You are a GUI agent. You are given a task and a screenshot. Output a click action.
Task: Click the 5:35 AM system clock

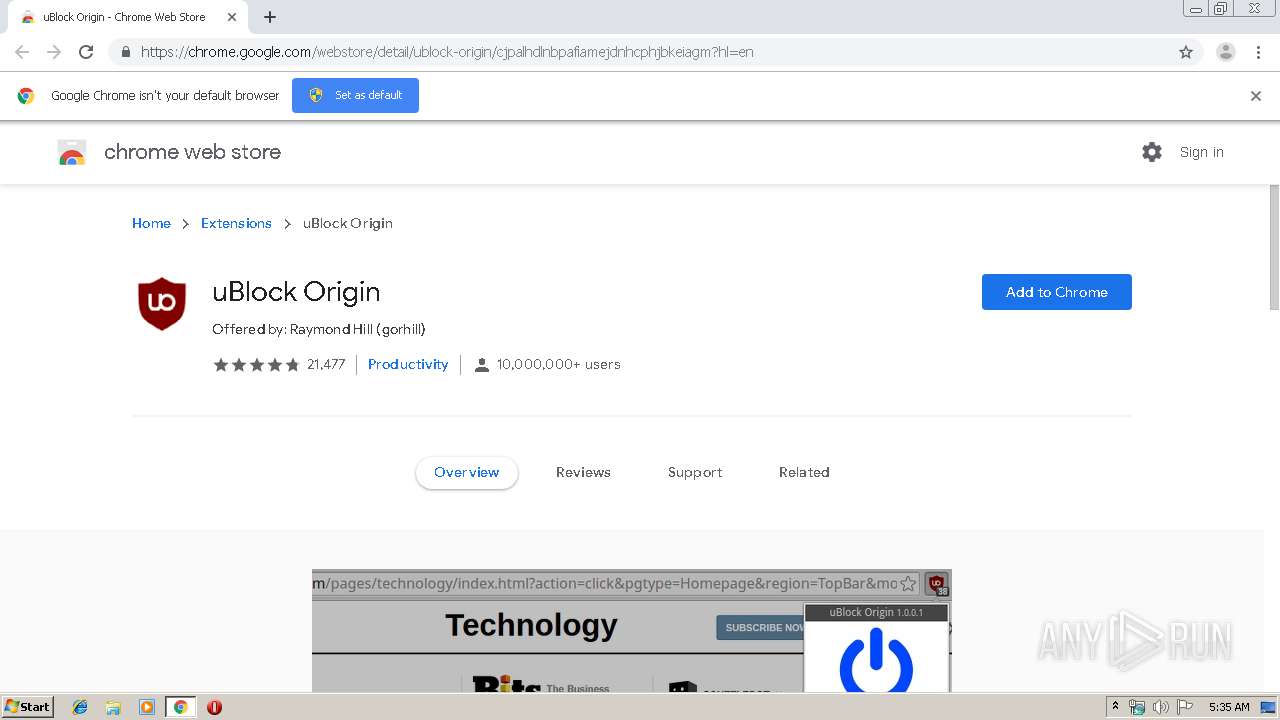[1229, 707]
